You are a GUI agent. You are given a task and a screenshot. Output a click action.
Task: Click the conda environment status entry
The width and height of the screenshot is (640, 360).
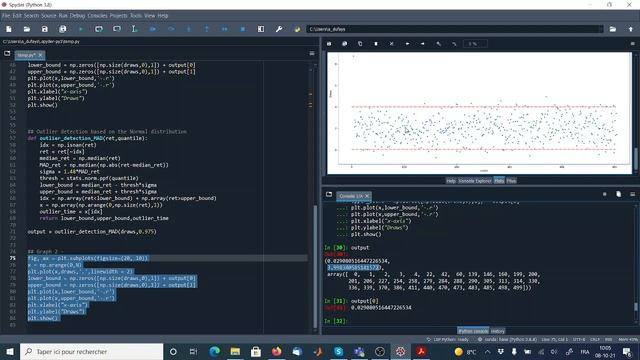coord(507,339)
